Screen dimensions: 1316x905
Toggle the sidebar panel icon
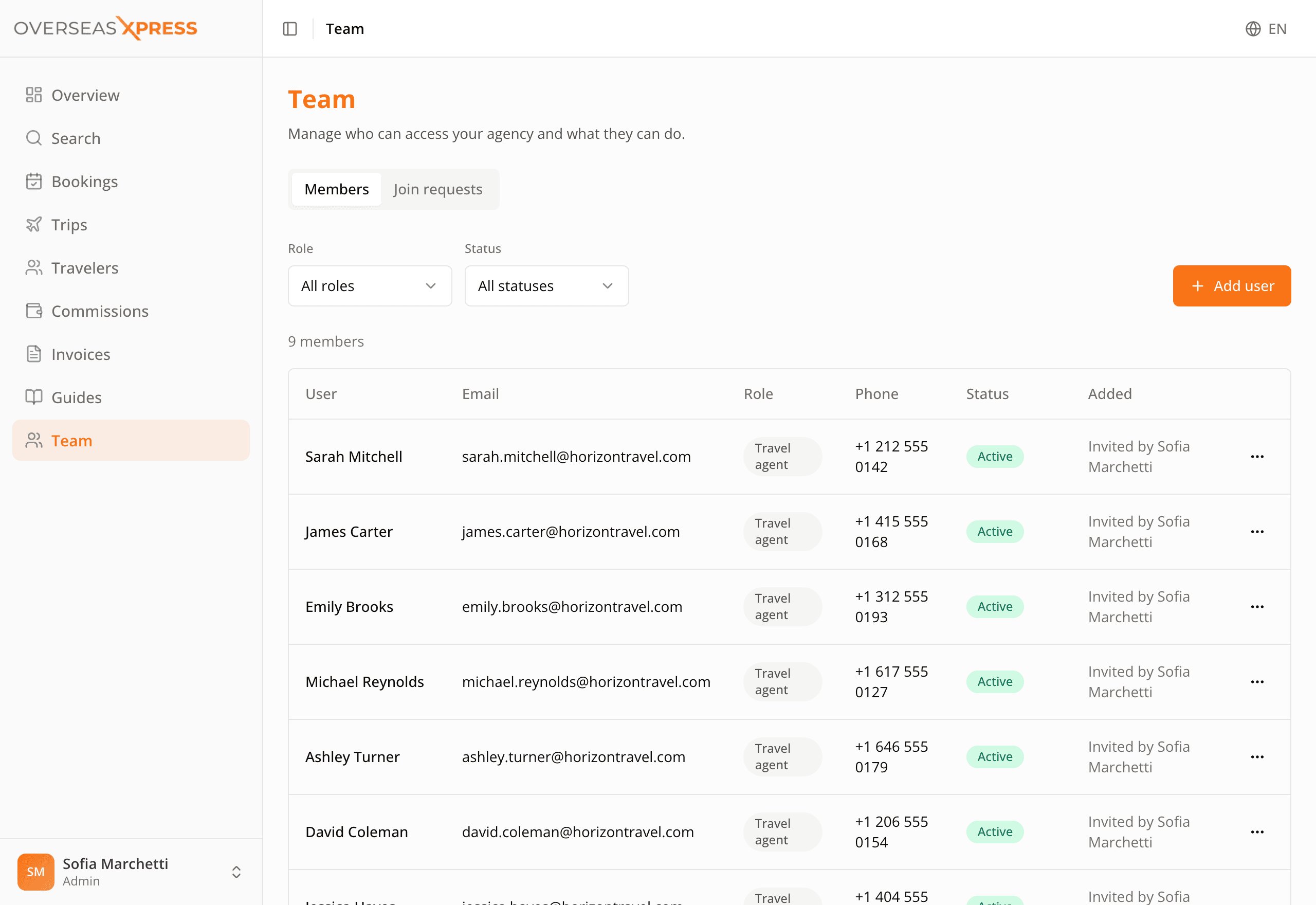point(289,29)
